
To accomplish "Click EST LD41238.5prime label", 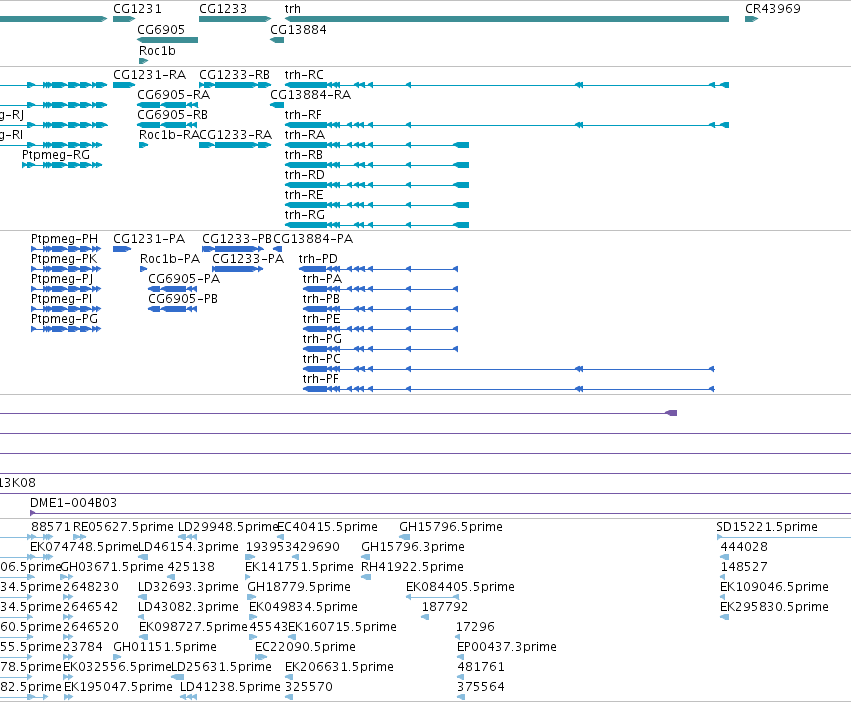I will [x=230, y=687].
